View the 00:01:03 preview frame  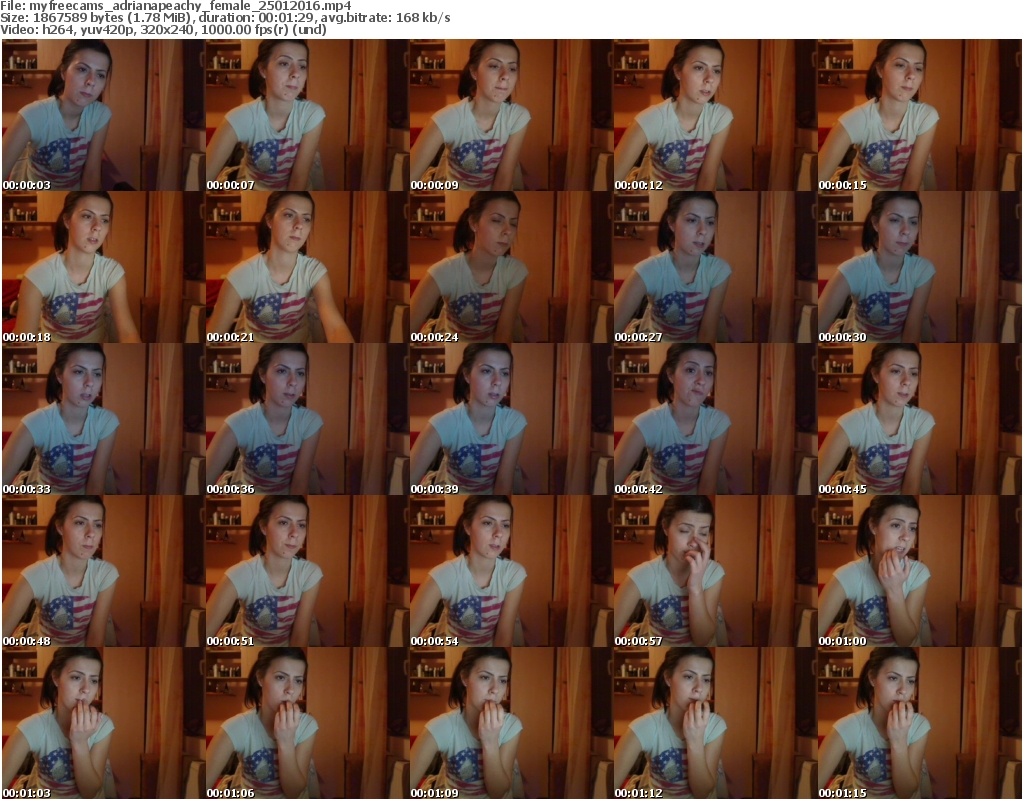(103, 723)
